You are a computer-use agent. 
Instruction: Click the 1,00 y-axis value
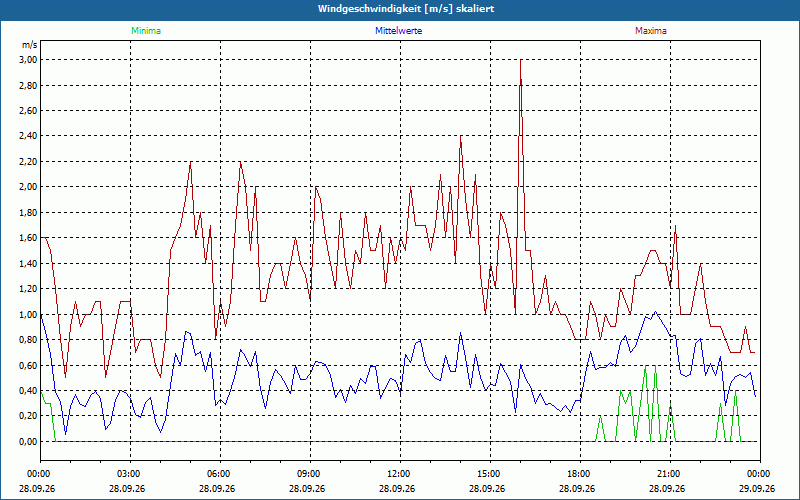(29, 314)
